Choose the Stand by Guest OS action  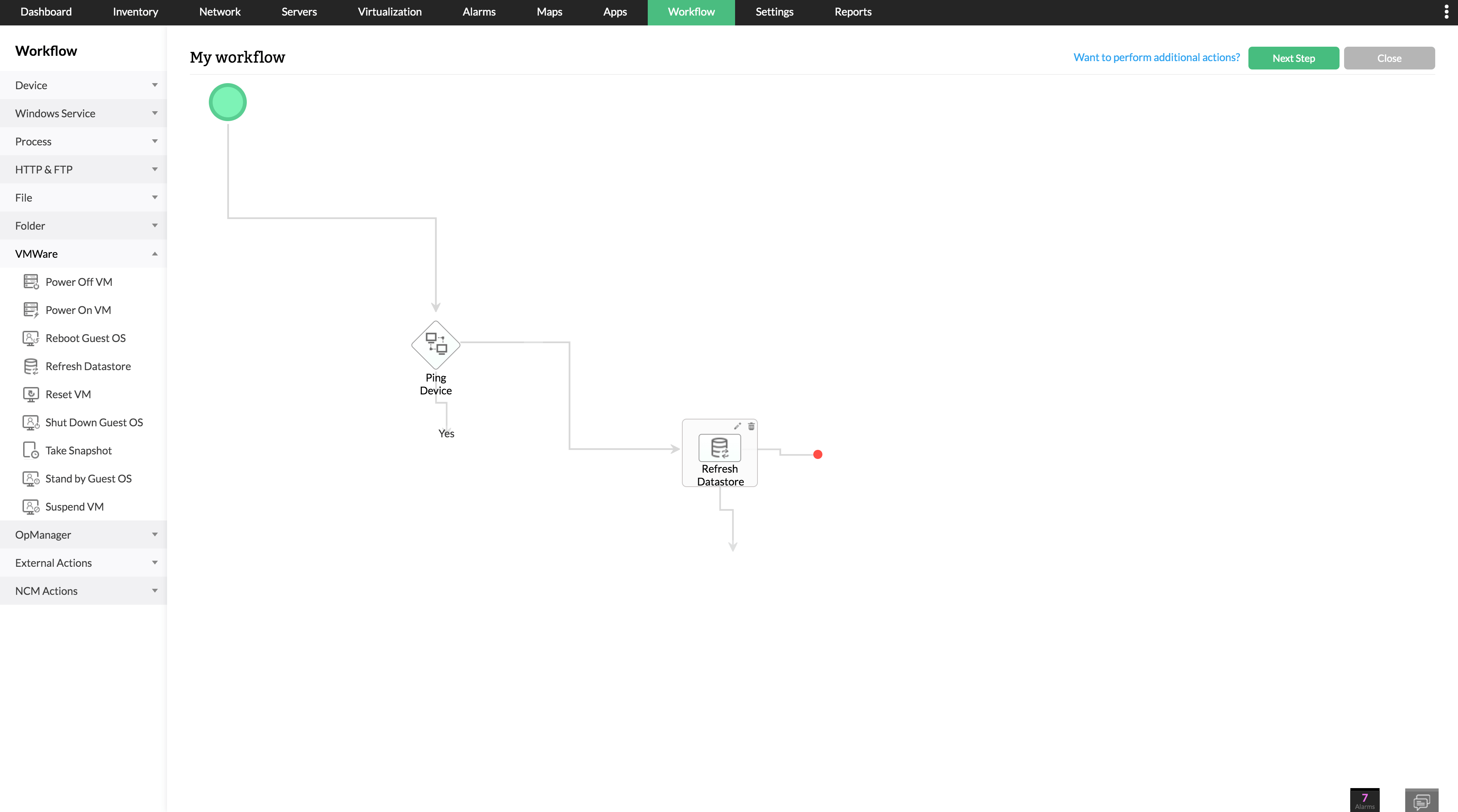click(88, 478)
